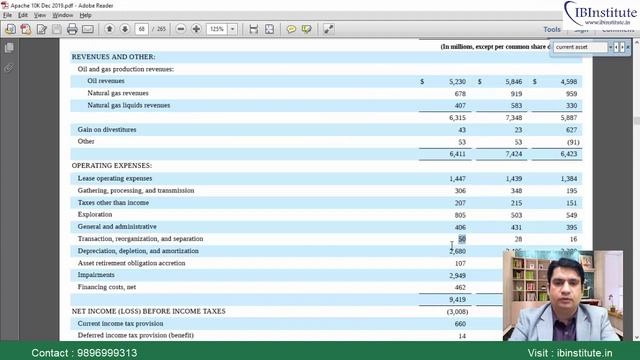Open the Help menu
Image resolution: width=640 pixels, height=360 pixels.
coord(85,15)
